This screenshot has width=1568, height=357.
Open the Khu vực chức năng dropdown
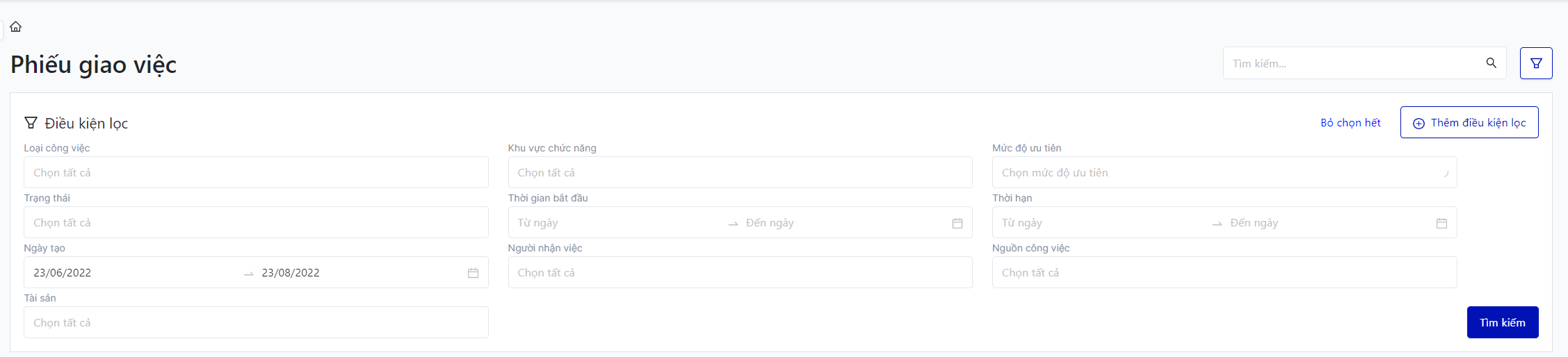[740, 173]
